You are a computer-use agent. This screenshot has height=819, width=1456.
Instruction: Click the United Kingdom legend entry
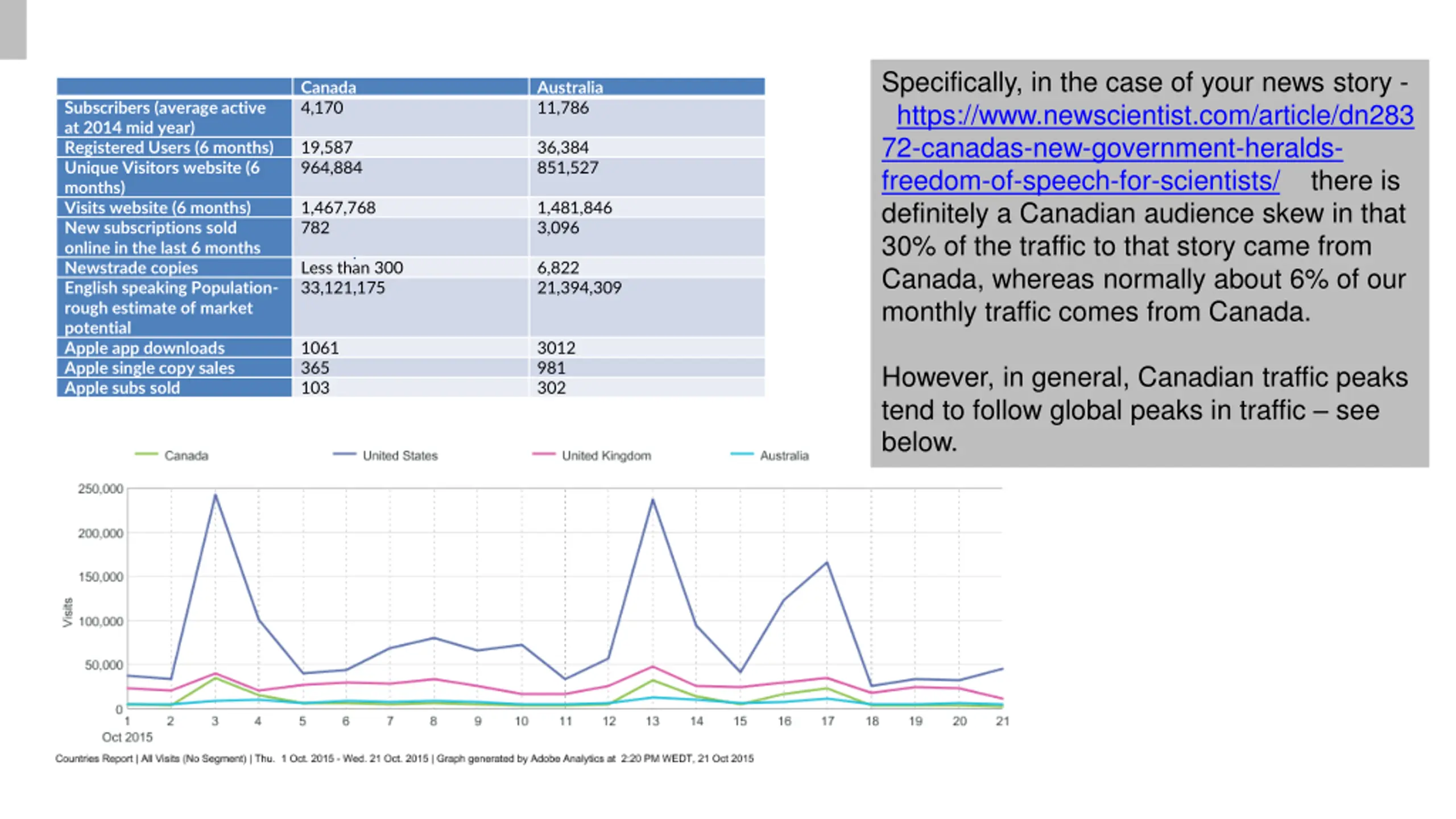pyautogui.click(x=606, y=456)
